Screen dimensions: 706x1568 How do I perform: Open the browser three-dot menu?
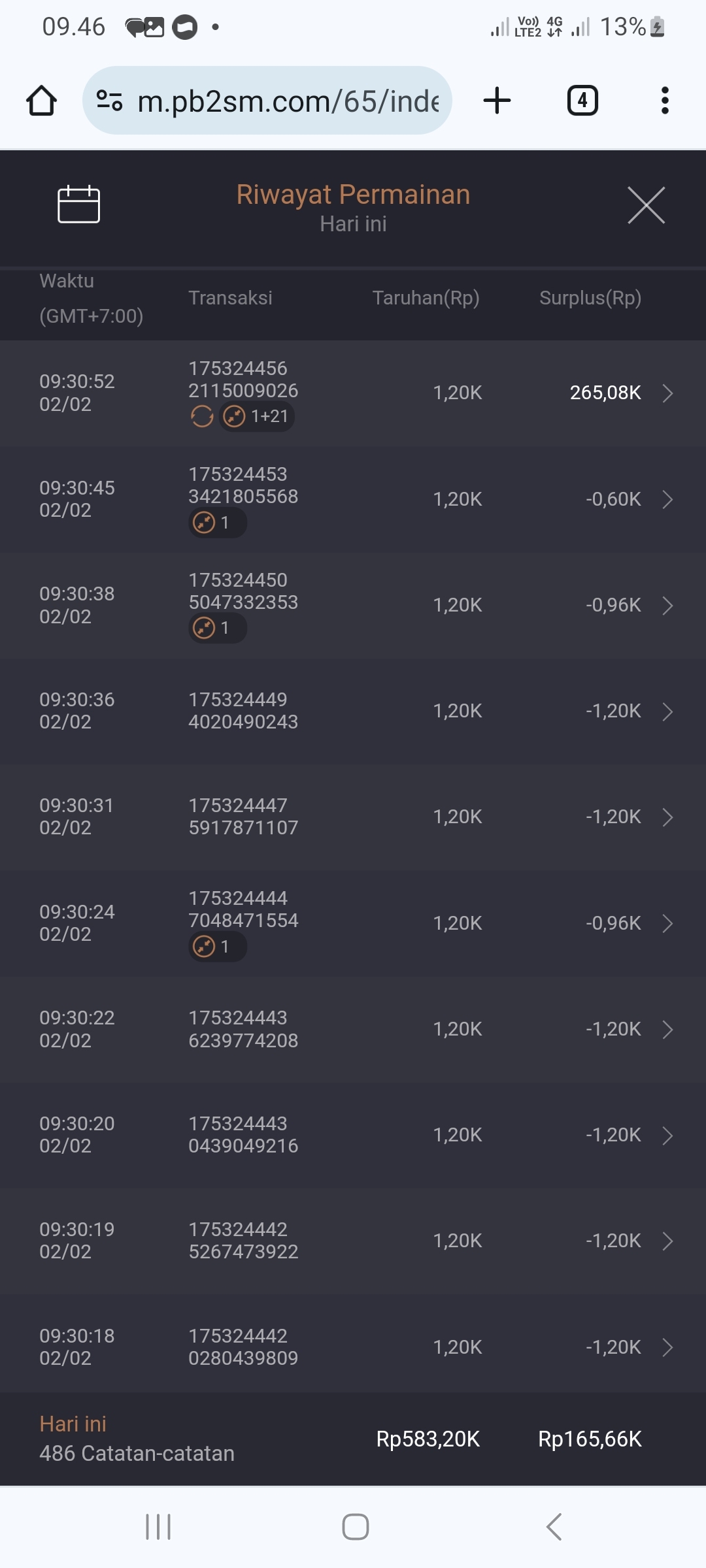[x=665, y=101]
